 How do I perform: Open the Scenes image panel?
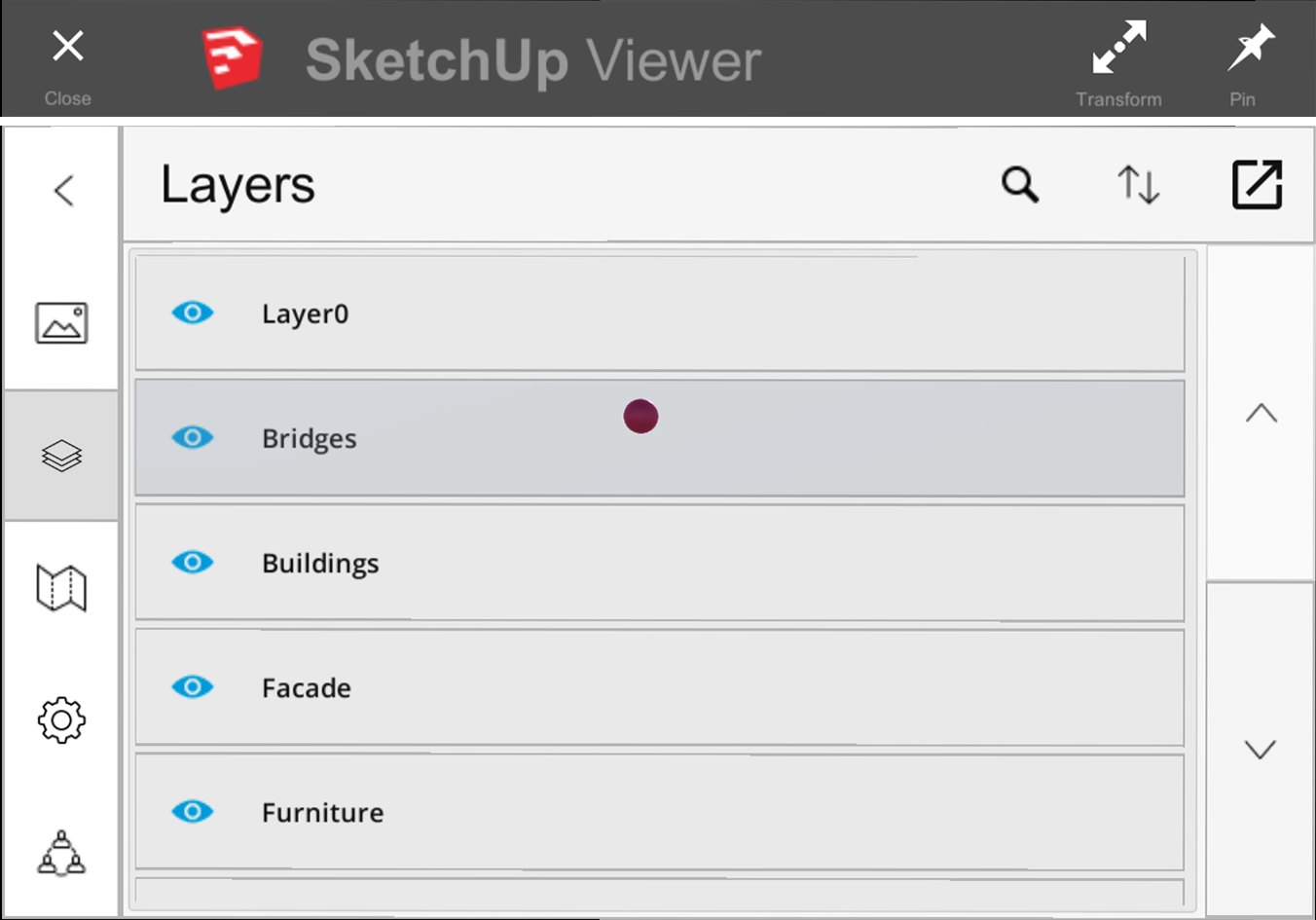(61, 323)
